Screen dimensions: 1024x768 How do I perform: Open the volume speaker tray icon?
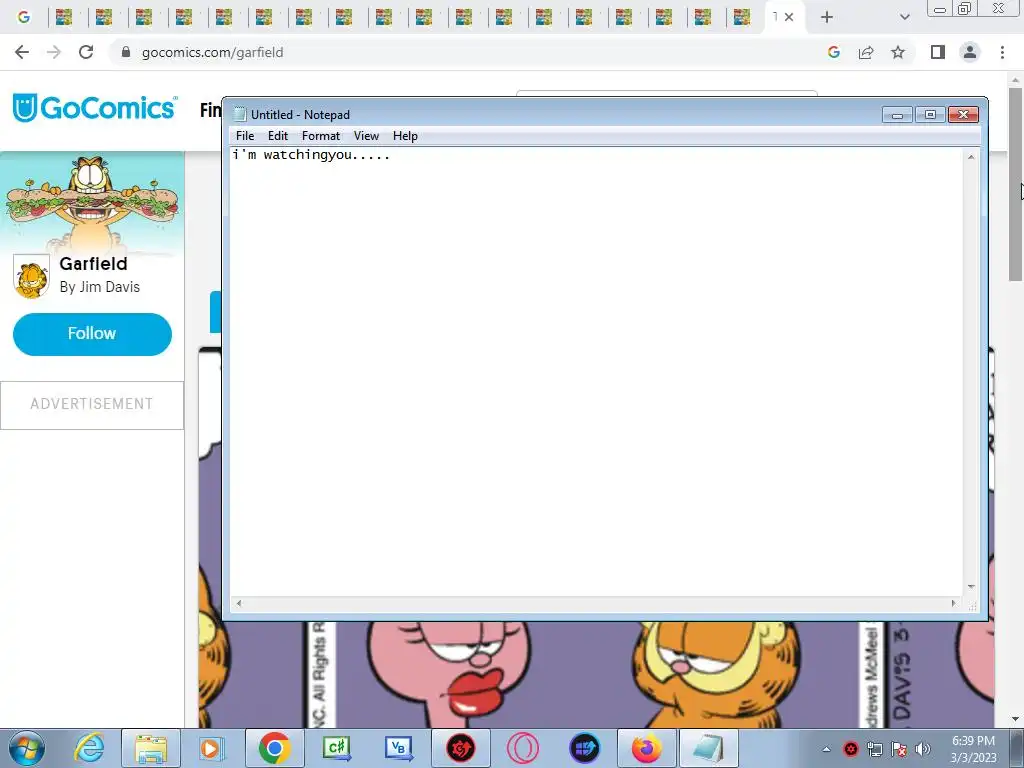click(923, 749)
